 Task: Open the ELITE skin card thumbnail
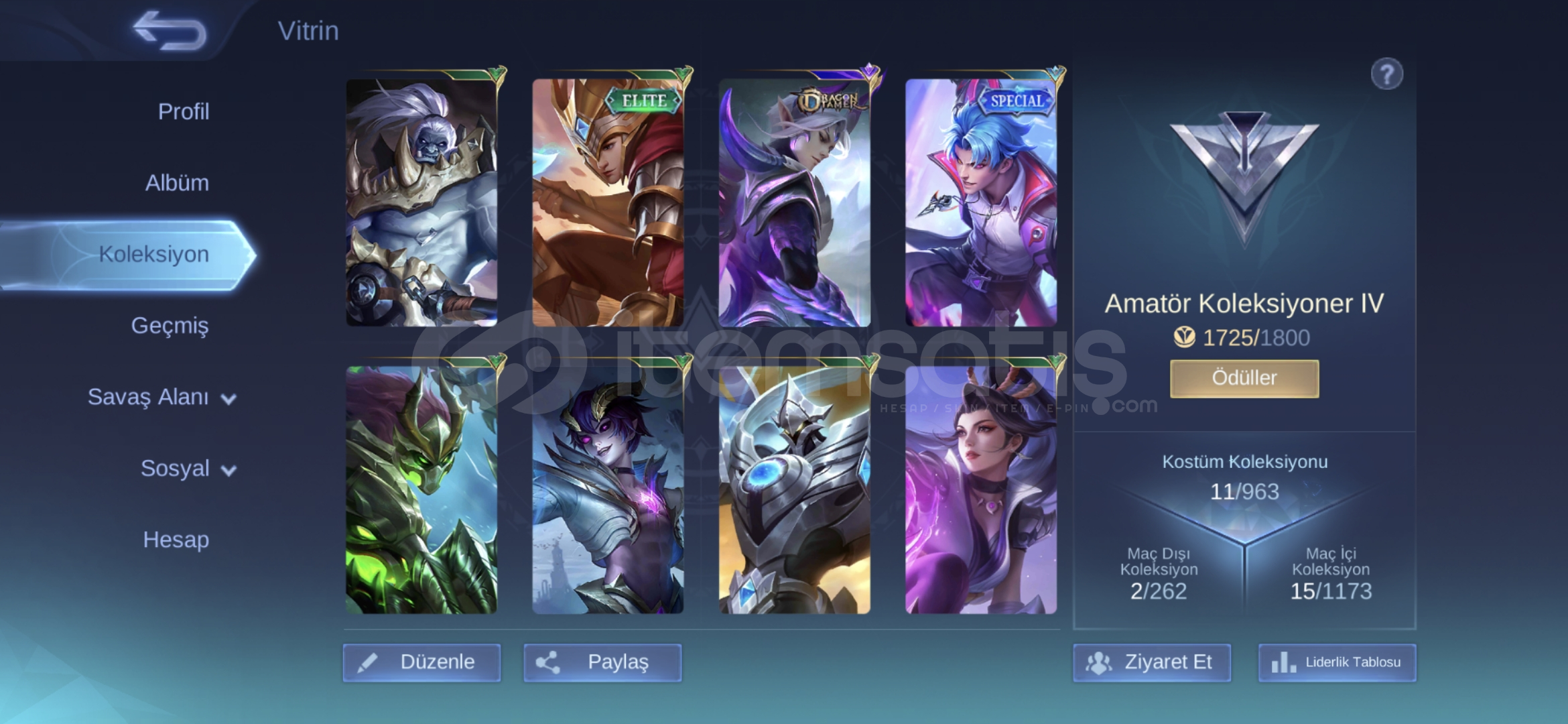click(x=608, y=202)
